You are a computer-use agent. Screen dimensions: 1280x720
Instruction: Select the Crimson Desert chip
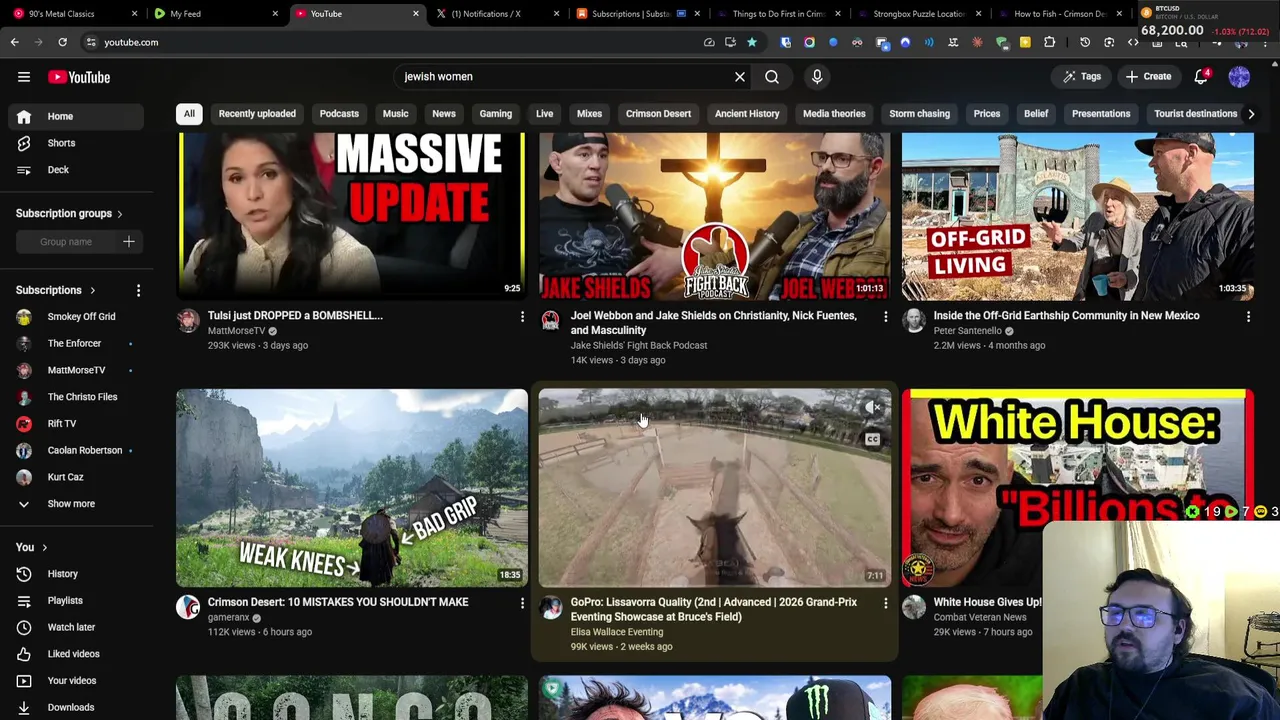(x=658, y=114)
